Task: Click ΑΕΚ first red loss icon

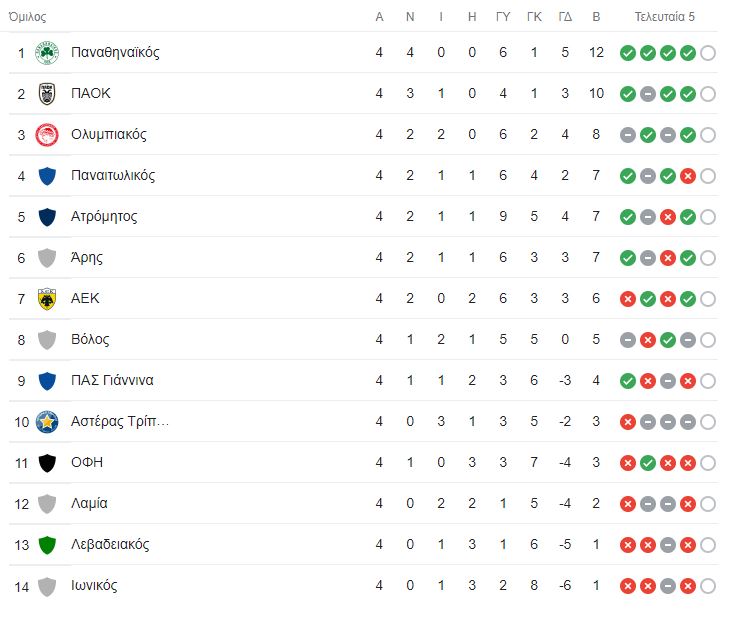Action: pos(628,299)
